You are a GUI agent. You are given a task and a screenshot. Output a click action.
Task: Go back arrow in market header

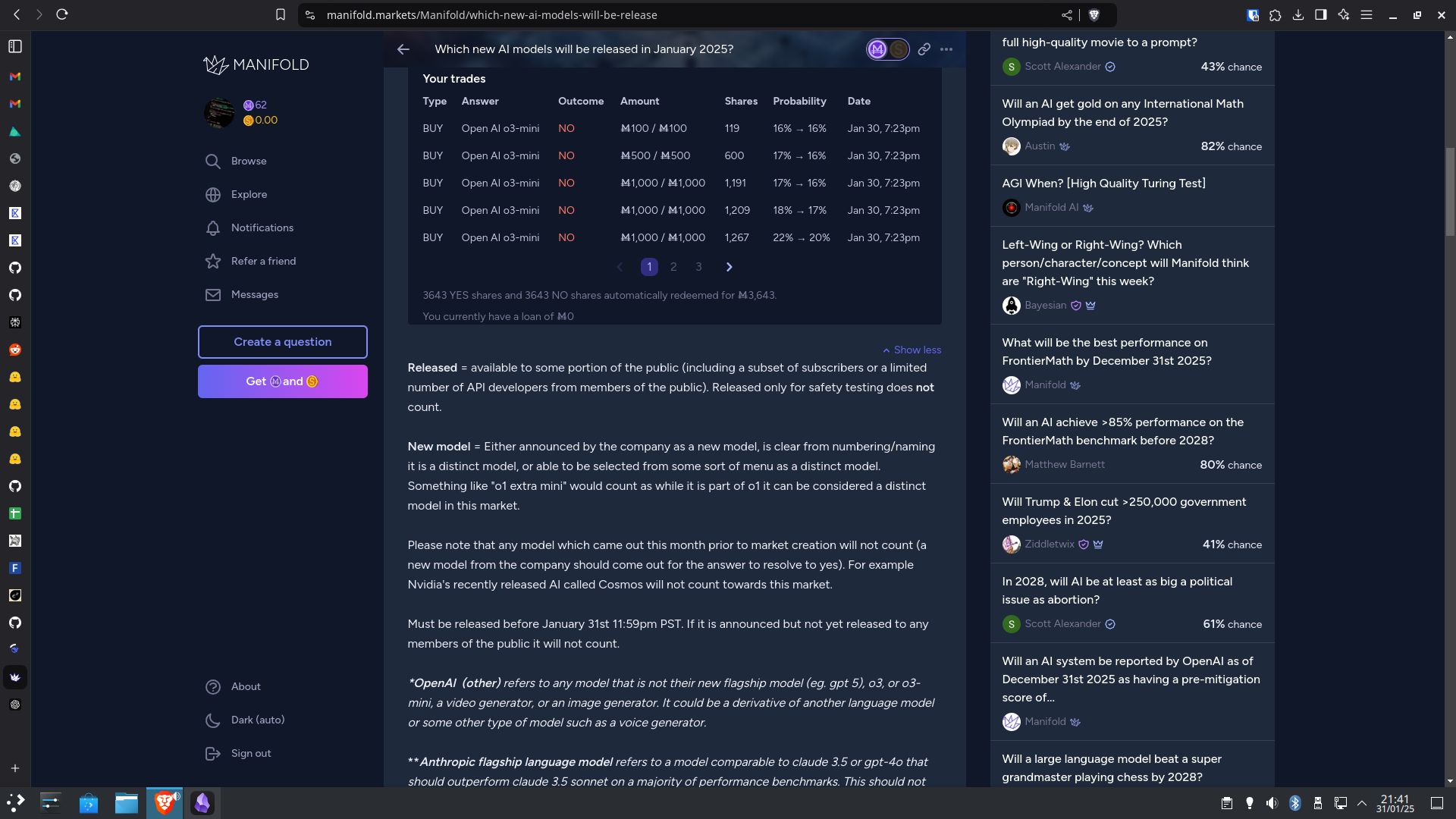coord(403,49)
